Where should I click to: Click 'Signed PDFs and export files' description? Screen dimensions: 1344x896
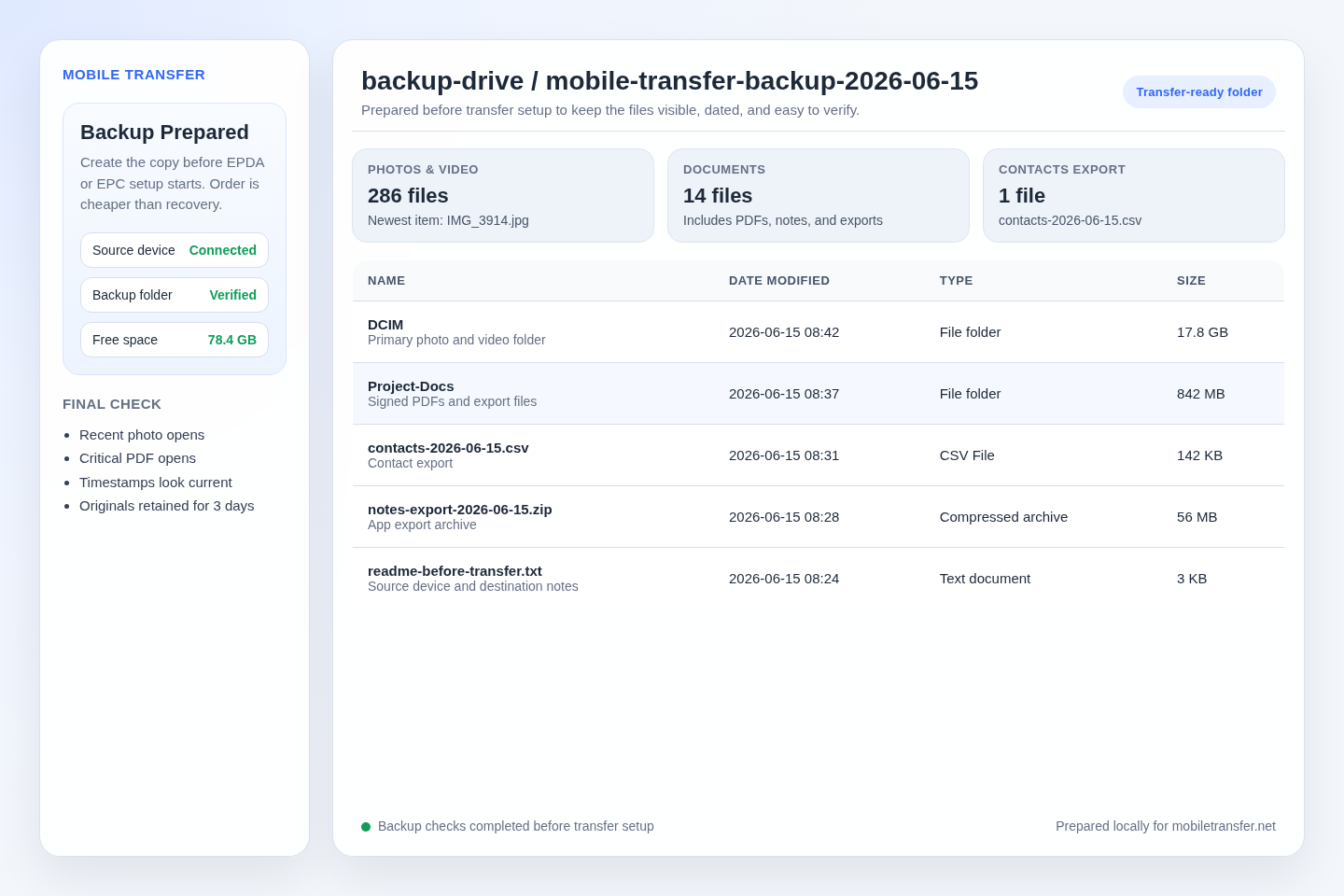452,401
